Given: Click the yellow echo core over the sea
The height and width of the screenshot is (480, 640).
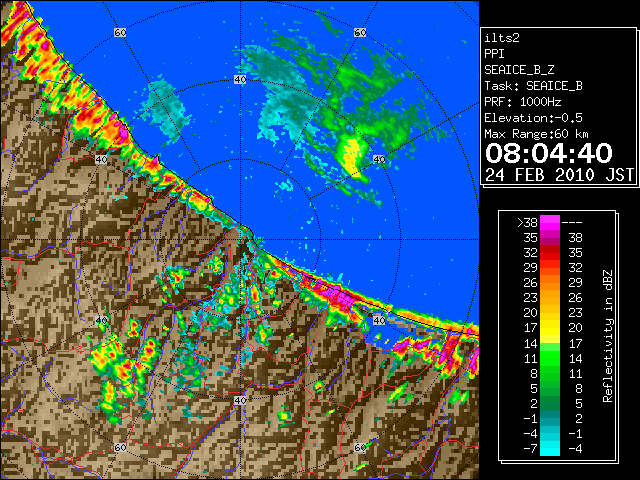Looking at the screenshot, I should 351,156.
